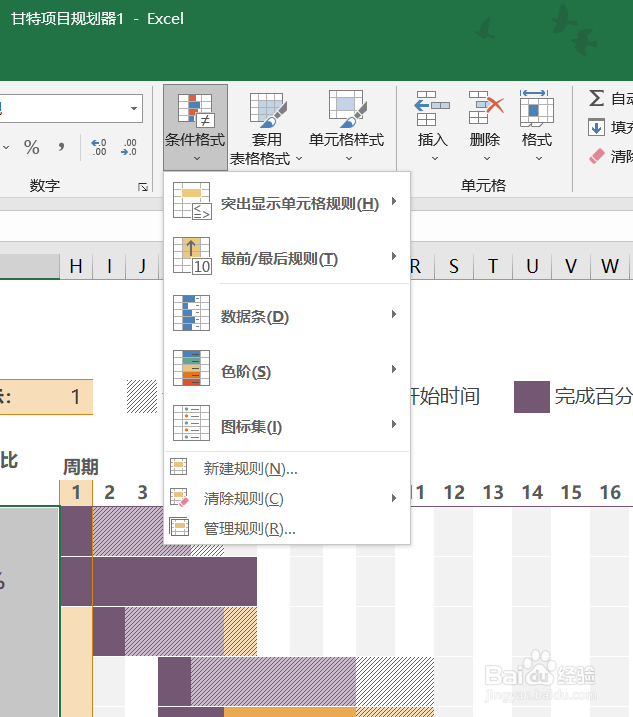
Task: Open 图标集(I) submenu
Action: (287, 424)
